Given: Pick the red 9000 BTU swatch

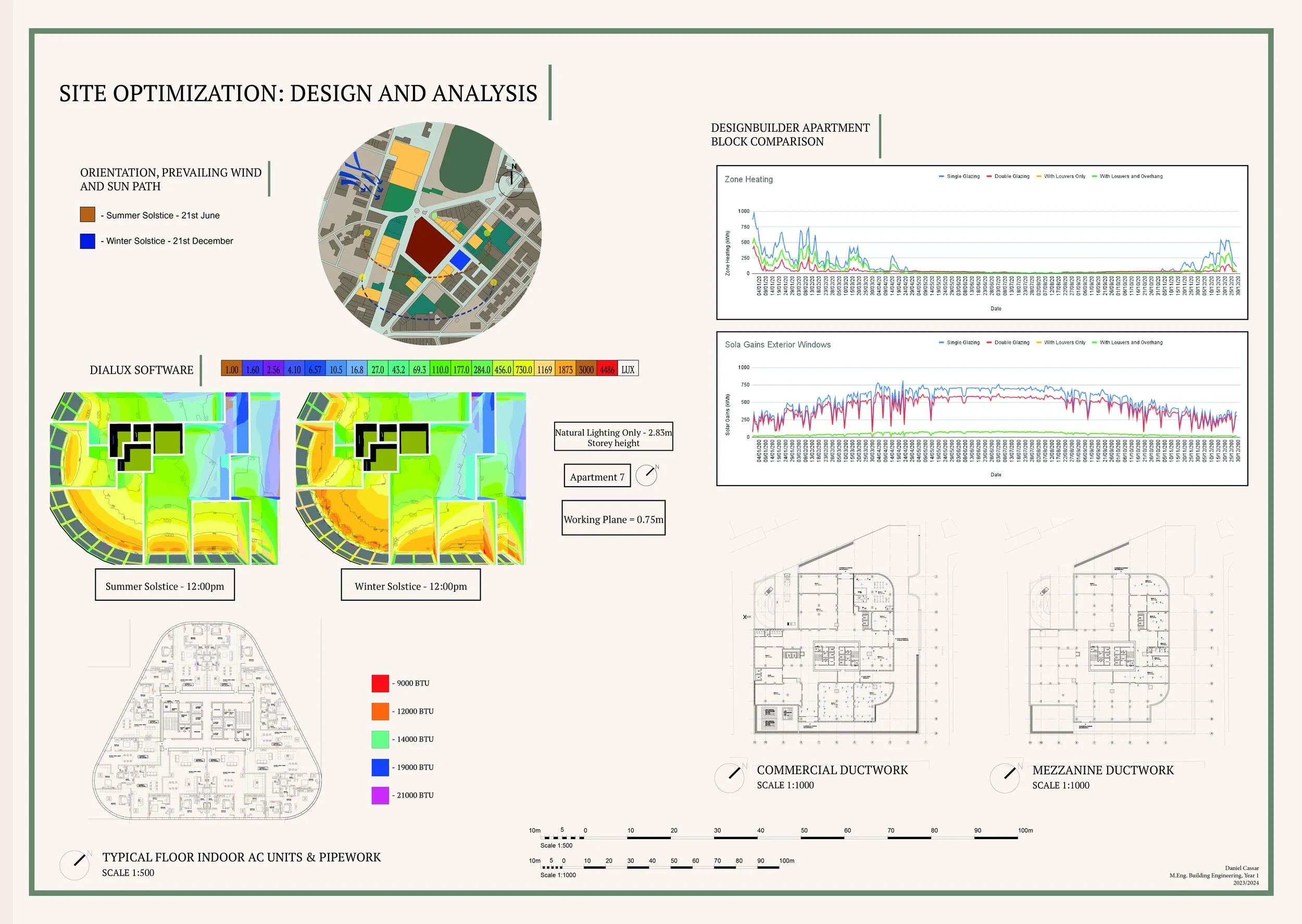Looking at the screenshot, I should (380, 683).
